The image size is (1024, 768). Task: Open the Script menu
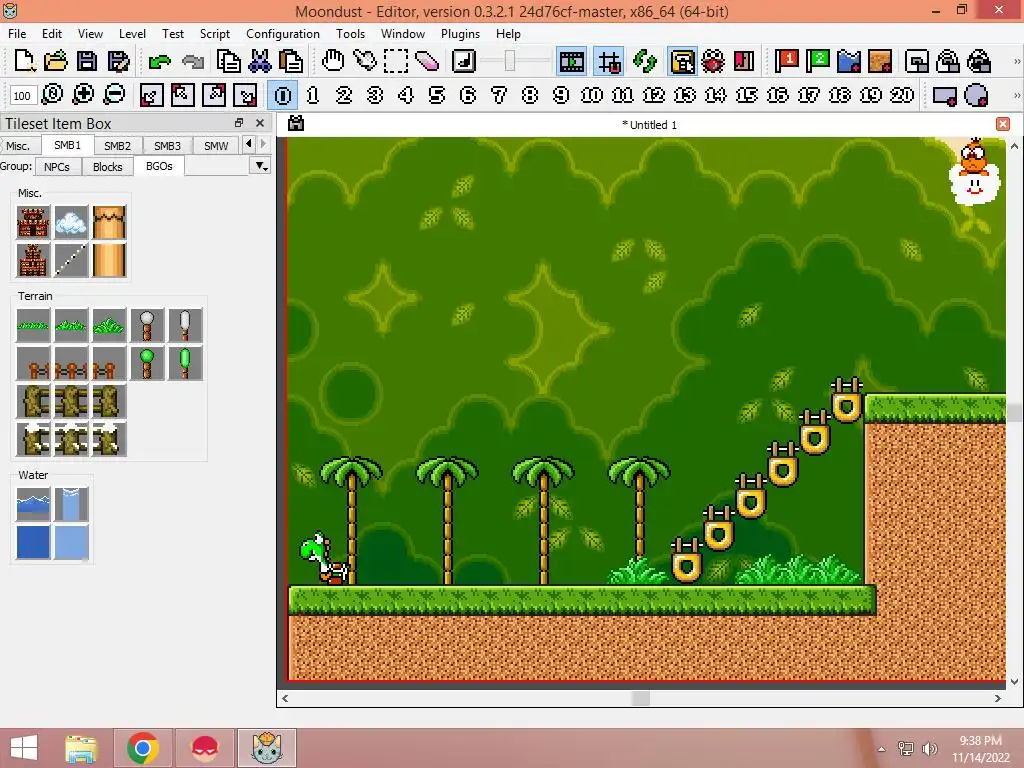tap(215, 34)
